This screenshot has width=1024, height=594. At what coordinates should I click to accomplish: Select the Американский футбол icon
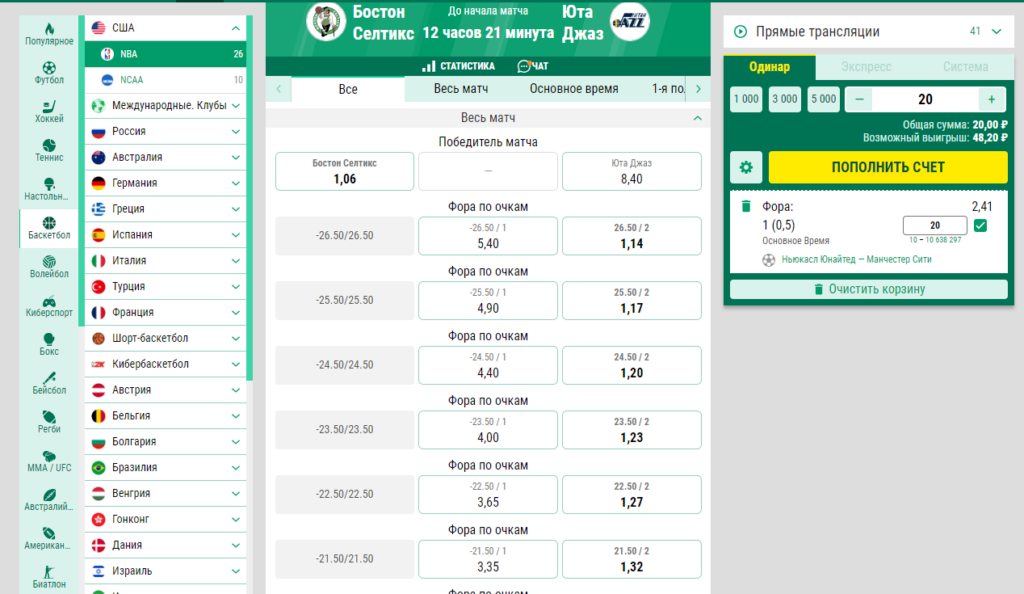click(49, 538)
